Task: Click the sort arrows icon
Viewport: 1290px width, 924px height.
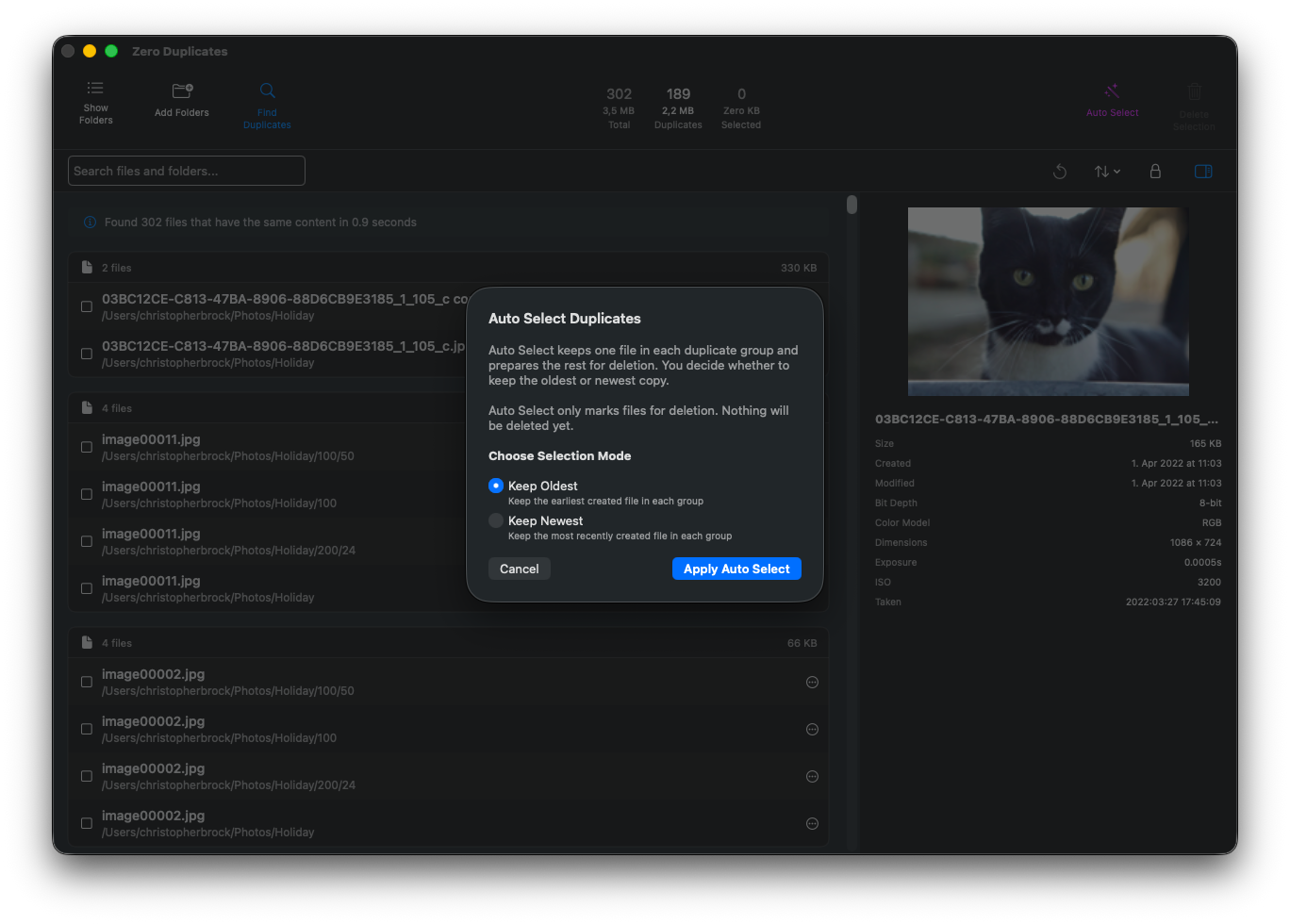Action: [x=1102, y=171]
